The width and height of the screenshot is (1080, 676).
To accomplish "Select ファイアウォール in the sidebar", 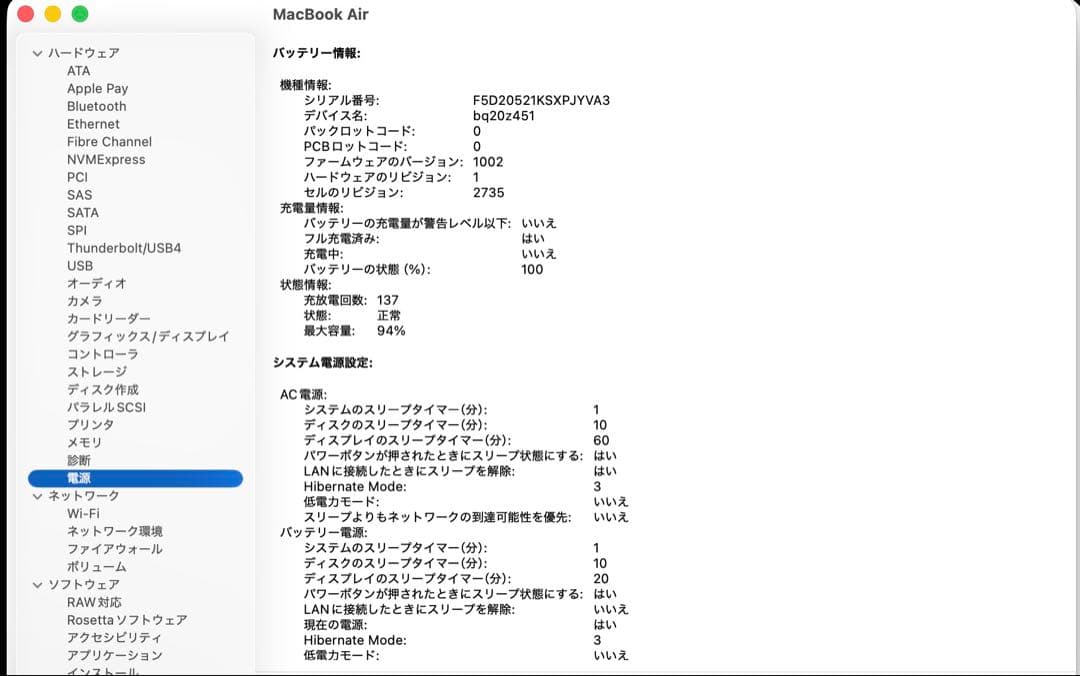I will 114,549.
